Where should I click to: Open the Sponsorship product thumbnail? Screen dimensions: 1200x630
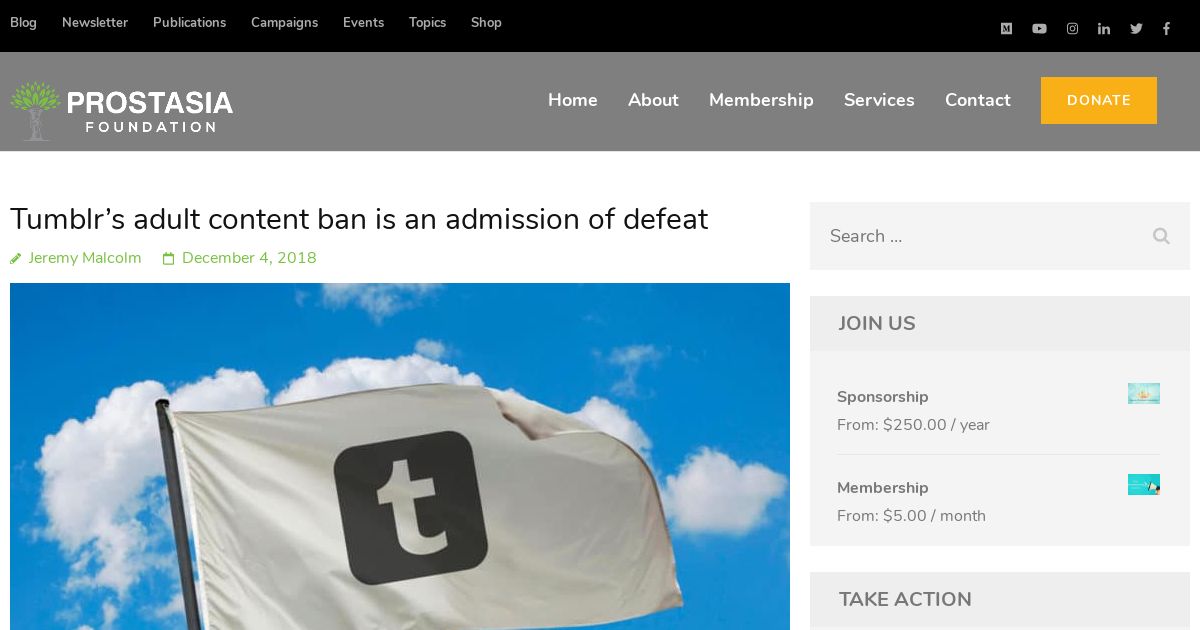tap(1144, 393)
